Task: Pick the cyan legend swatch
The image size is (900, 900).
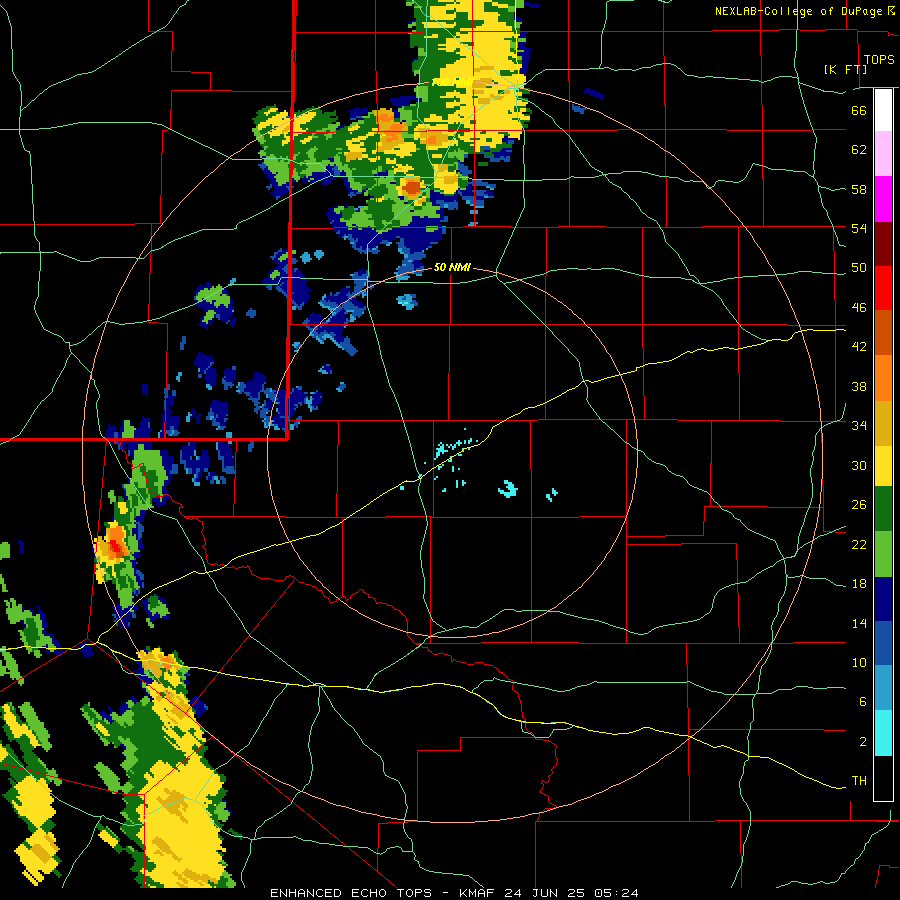Action: pos(883,733)
